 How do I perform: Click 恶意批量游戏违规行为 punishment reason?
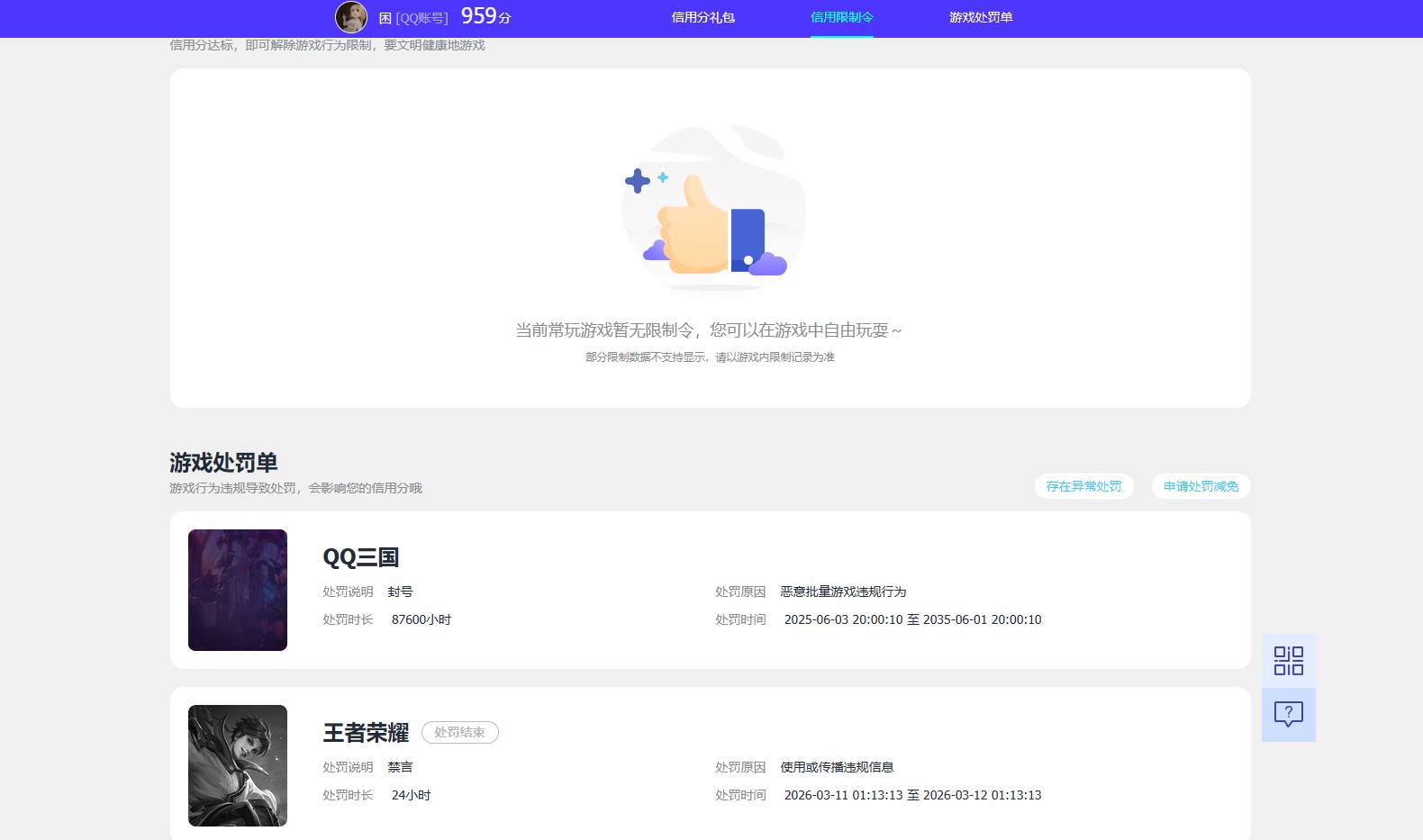[x=843, y=592]
